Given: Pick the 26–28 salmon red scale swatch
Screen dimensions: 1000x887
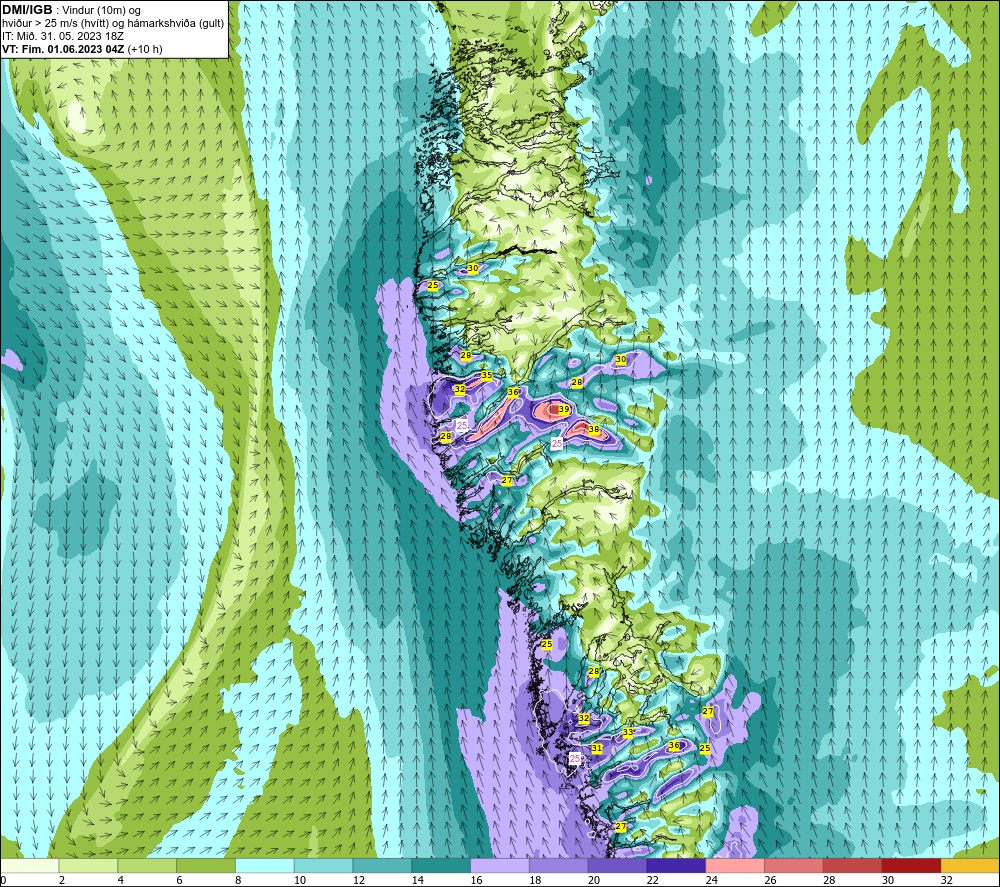Looking at the screenshot, I should click(794, 865).
